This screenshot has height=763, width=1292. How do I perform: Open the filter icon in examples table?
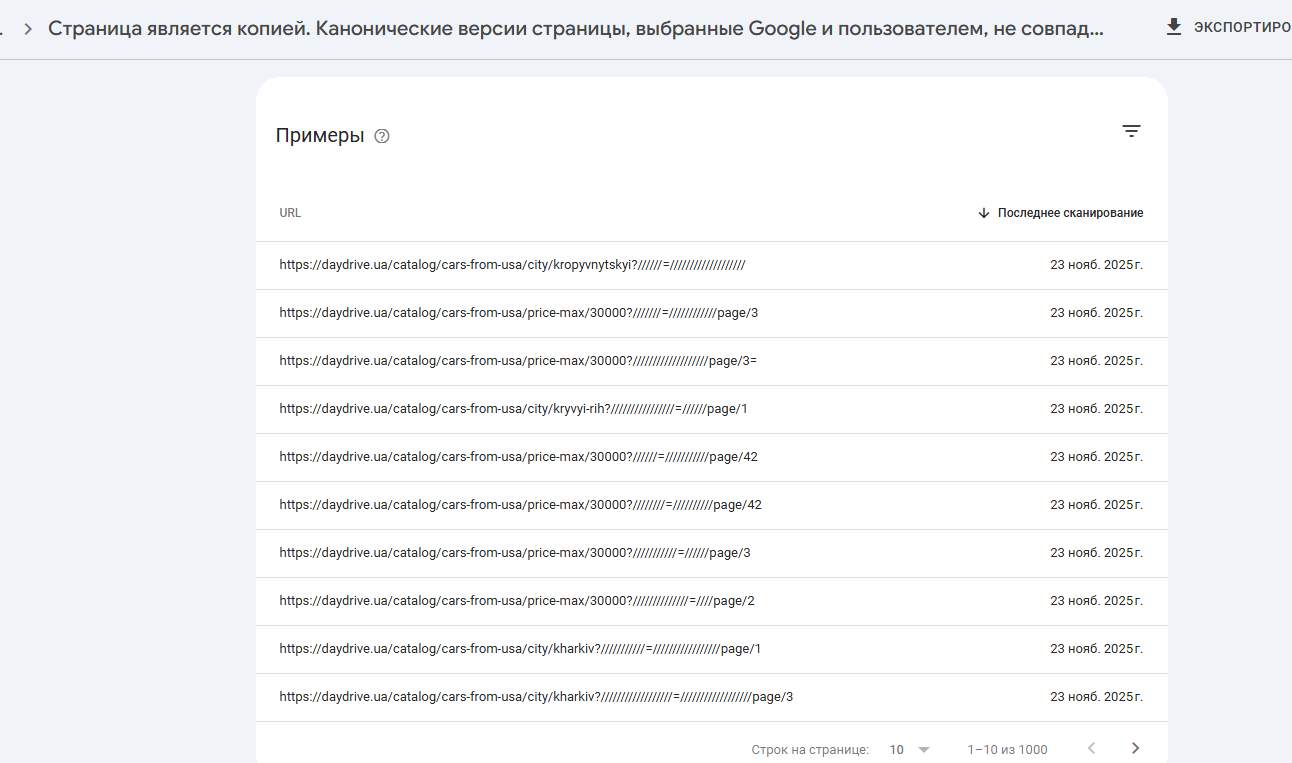pyautogui.click(x=1131, y=131)
